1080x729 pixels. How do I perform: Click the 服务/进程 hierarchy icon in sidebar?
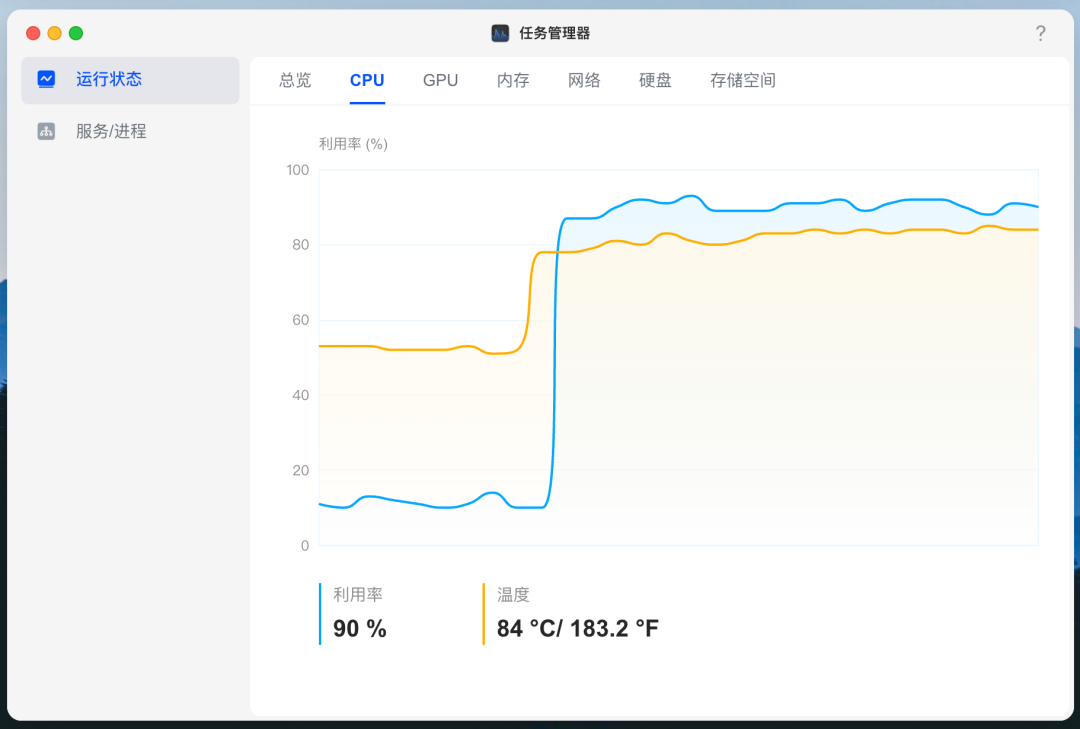click(x=46, y=131)
